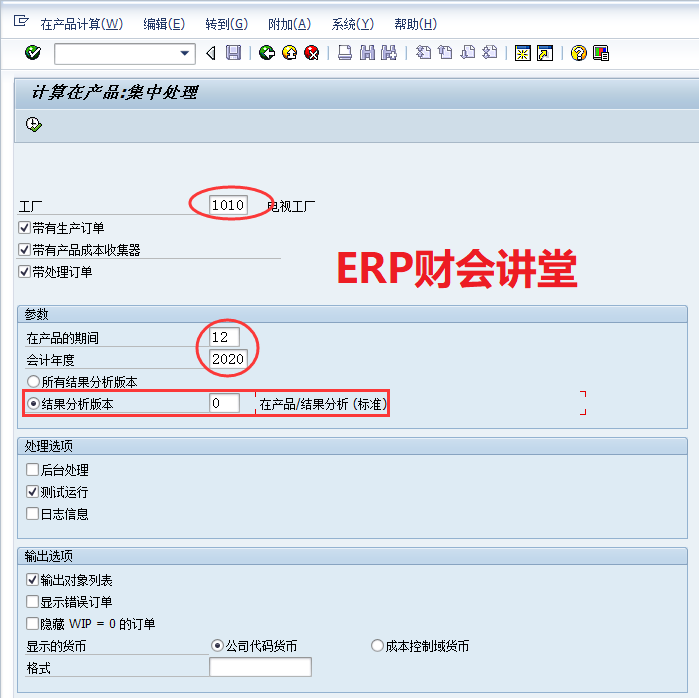Select the 所有结果分析版本 radio button
The width and height of the screenshot is (699, 698).
click(x=33, y=382)
